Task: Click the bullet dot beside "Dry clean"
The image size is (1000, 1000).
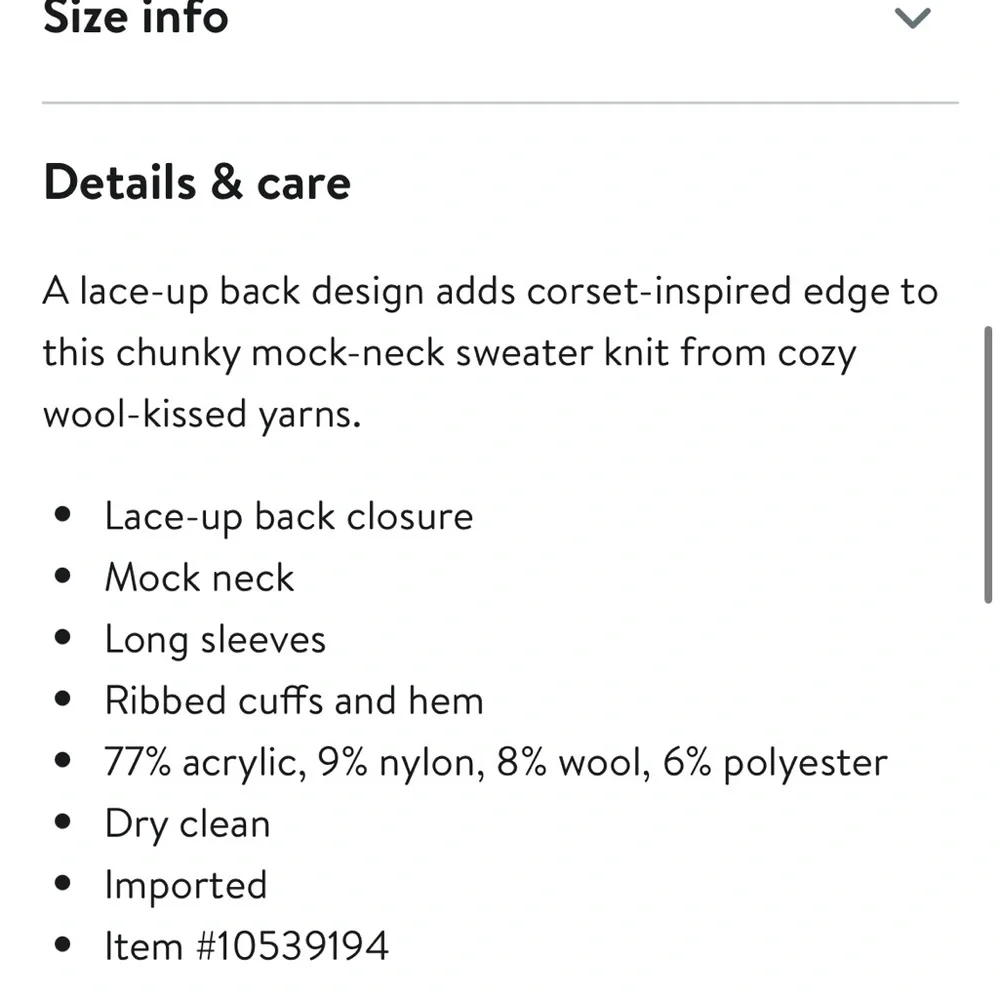Action: pos(65,824)
